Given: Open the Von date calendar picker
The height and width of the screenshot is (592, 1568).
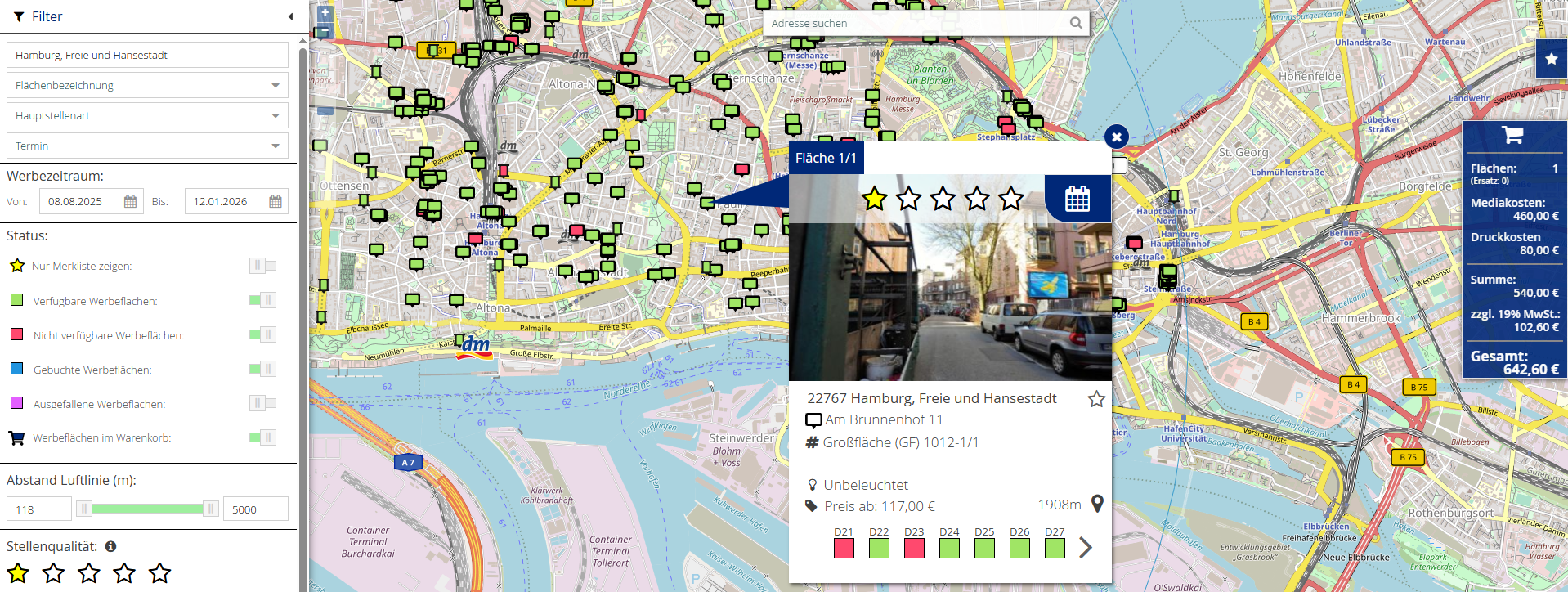Looking at the screenshot, I should 130,201.
